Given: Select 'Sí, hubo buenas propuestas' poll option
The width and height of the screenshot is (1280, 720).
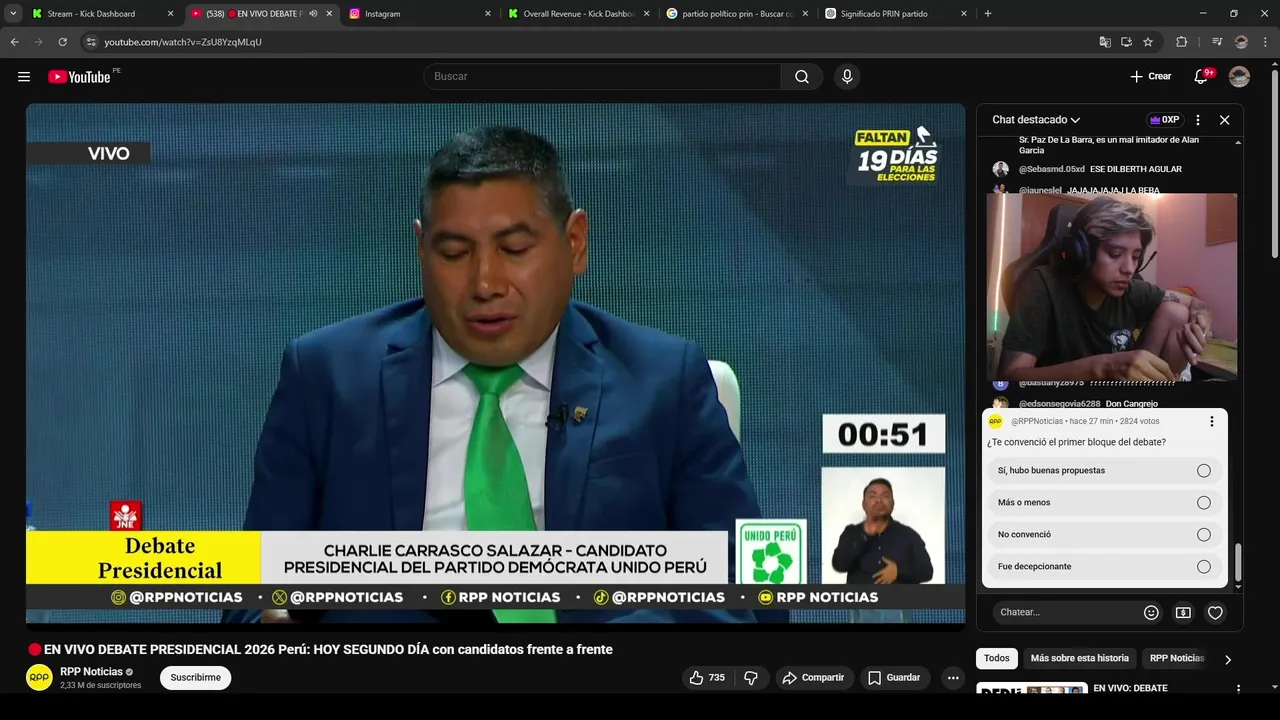Looking at the screenshot, I should pyautogui.click(x=1104, y=471).
